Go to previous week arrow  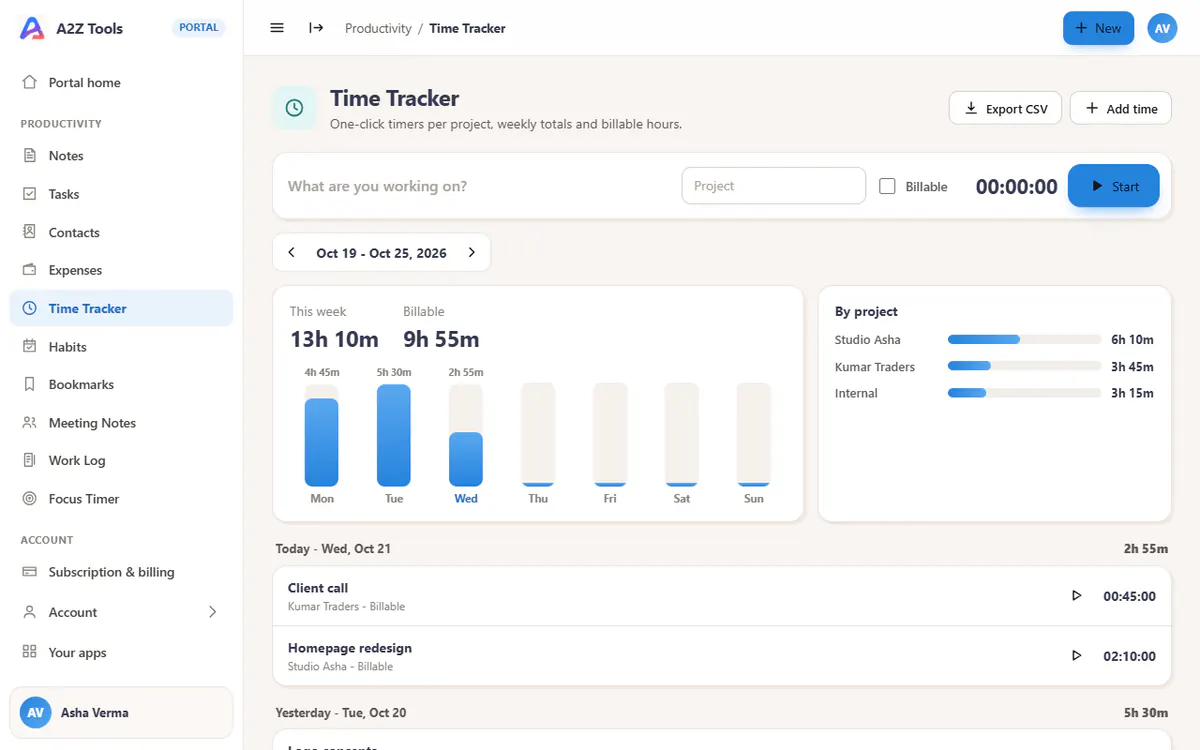pos(291,253)
